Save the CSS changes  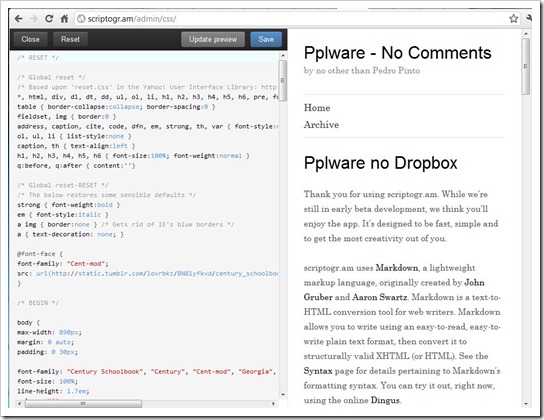point(266,39)
